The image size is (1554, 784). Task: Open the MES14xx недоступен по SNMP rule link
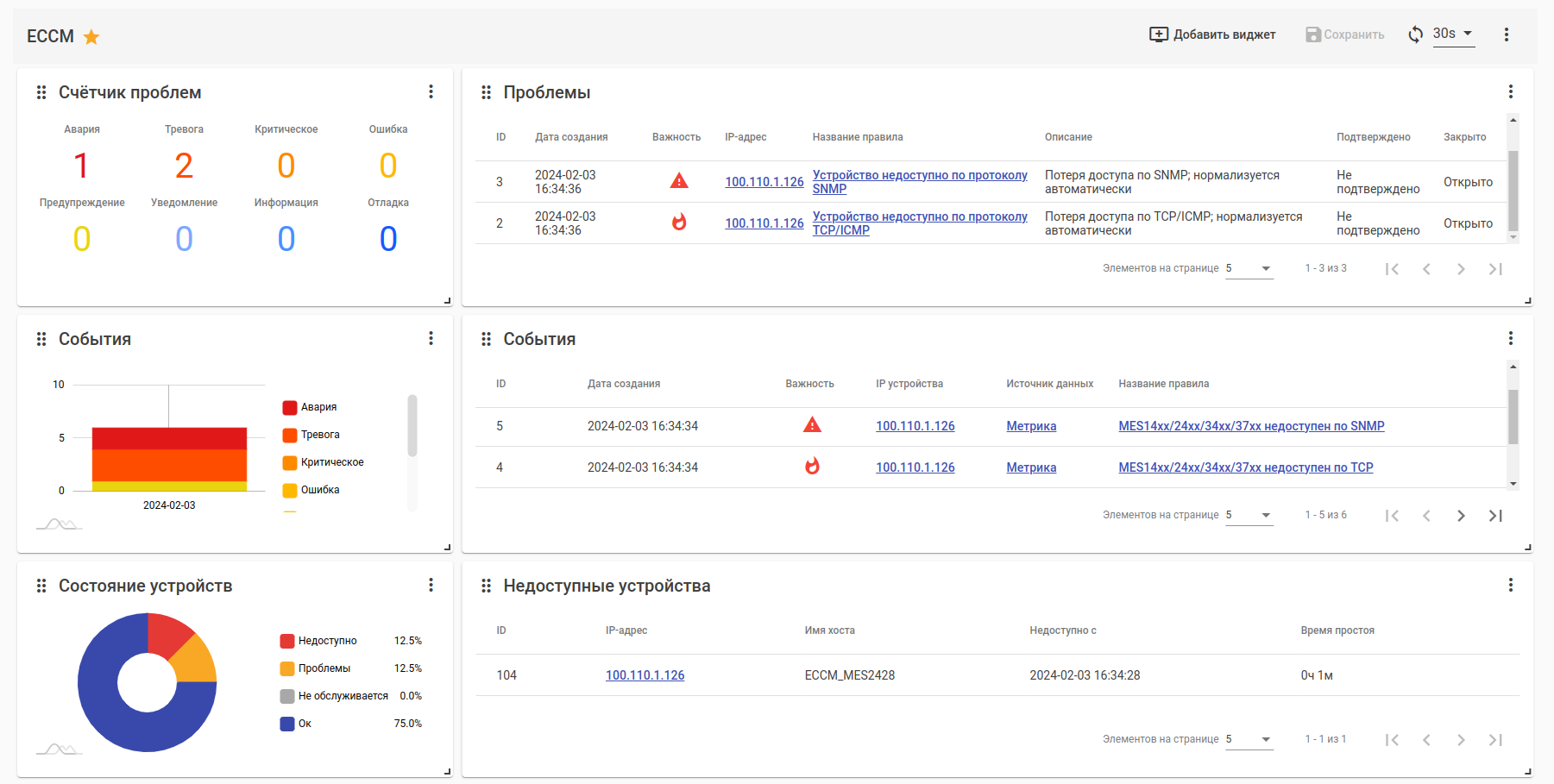[x=1250, y=426]
